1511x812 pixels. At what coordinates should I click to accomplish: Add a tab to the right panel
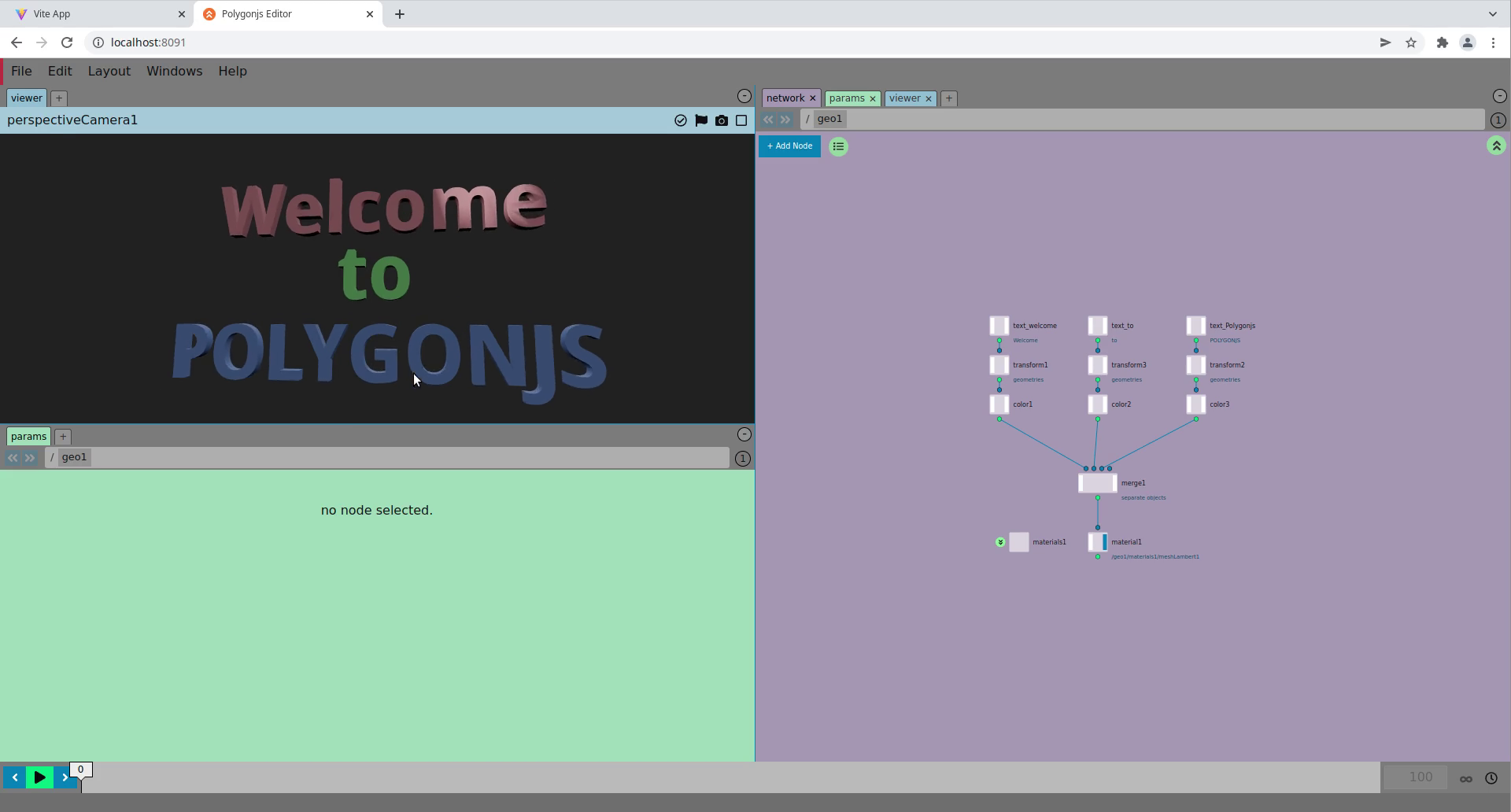pos(949,98)
